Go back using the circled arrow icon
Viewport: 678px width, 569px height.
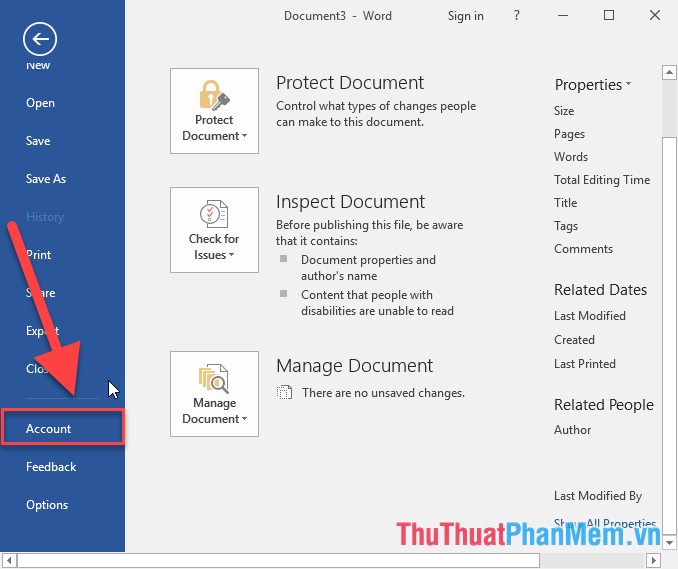click(40, 39)
